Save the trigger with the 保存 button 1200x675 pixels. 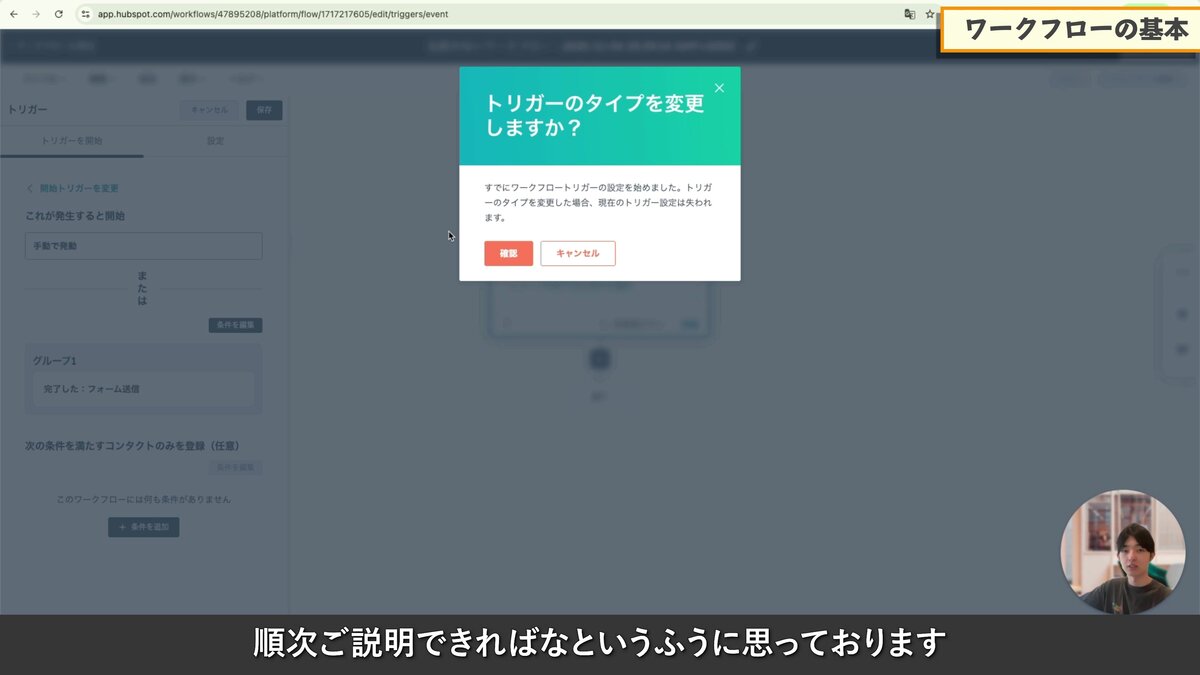coord(263,110)
